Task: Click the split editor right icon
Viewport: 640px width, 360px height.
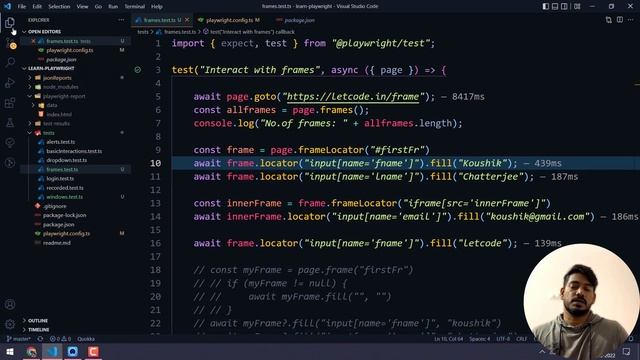Action: point(620,20)
